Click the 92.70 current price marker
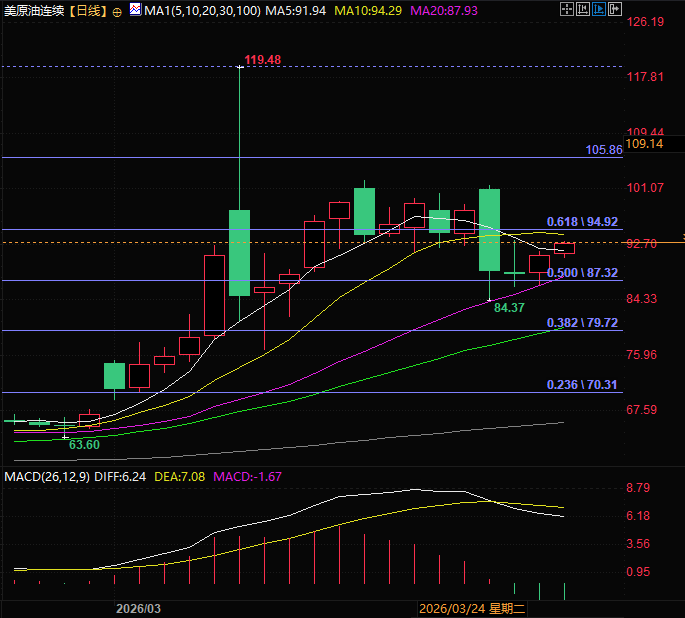 [x=641, y=244]
